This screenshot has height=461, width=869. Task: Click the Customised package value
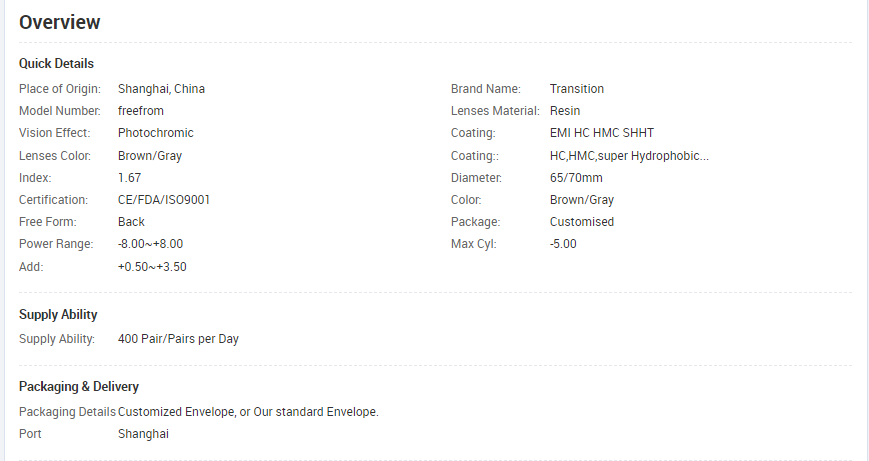581,222
